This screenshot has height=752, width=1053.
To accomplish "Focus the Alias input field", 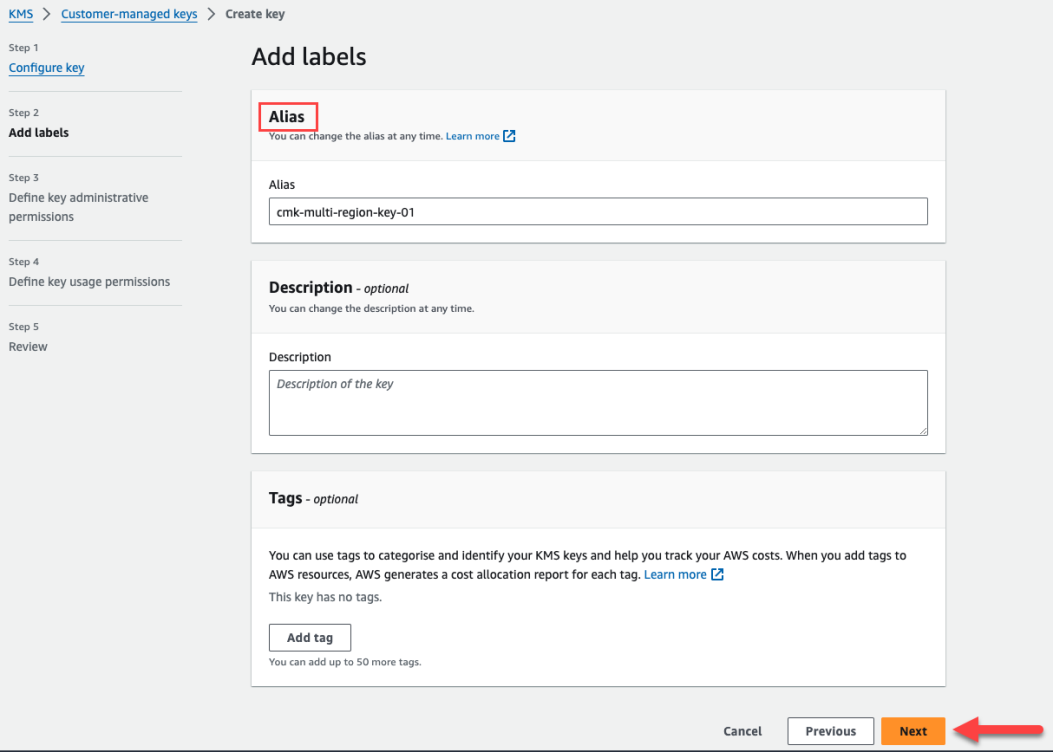I will pos(598,212).
